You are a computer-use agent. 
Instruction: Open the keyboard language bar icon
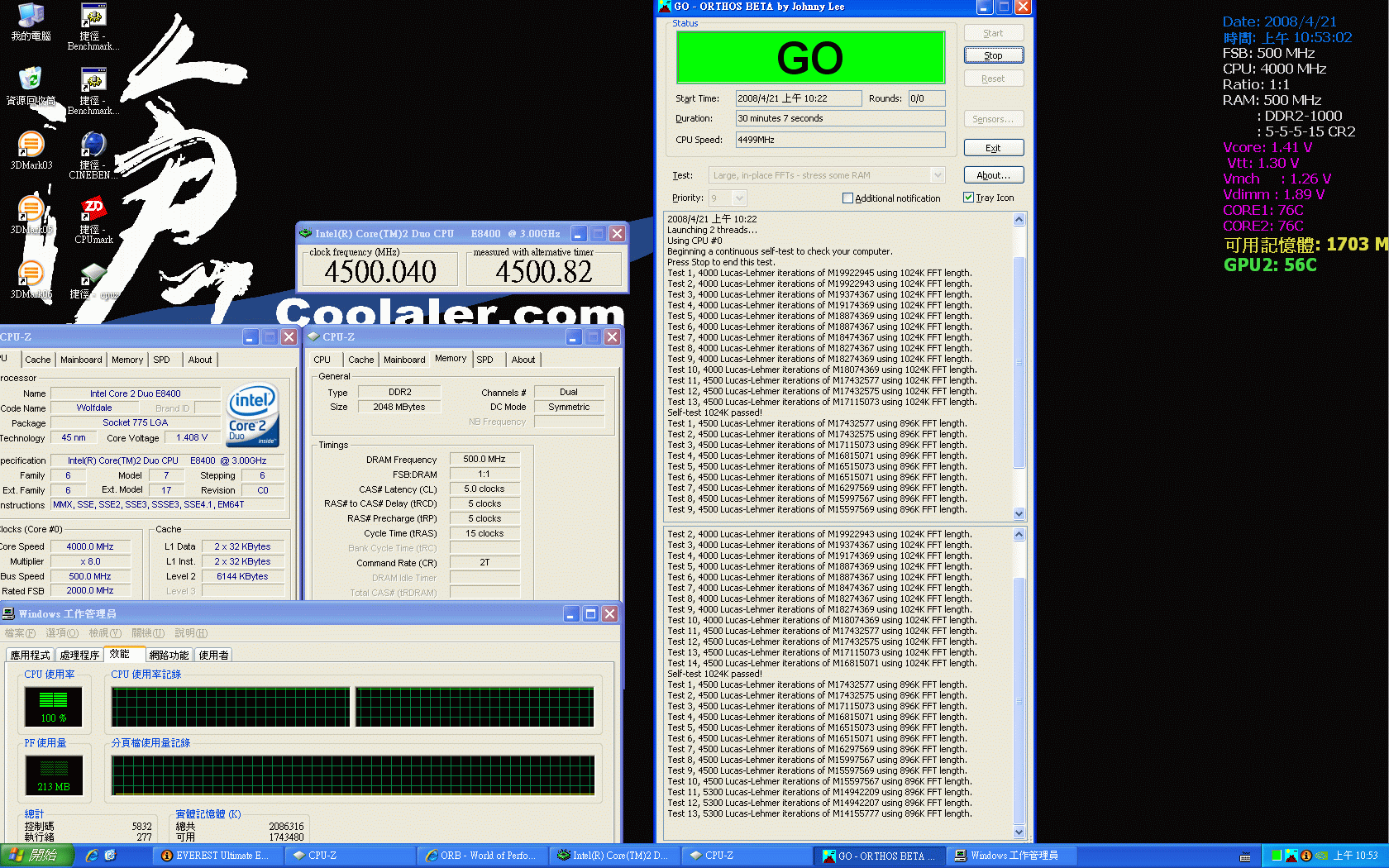tap(1245, 856)
